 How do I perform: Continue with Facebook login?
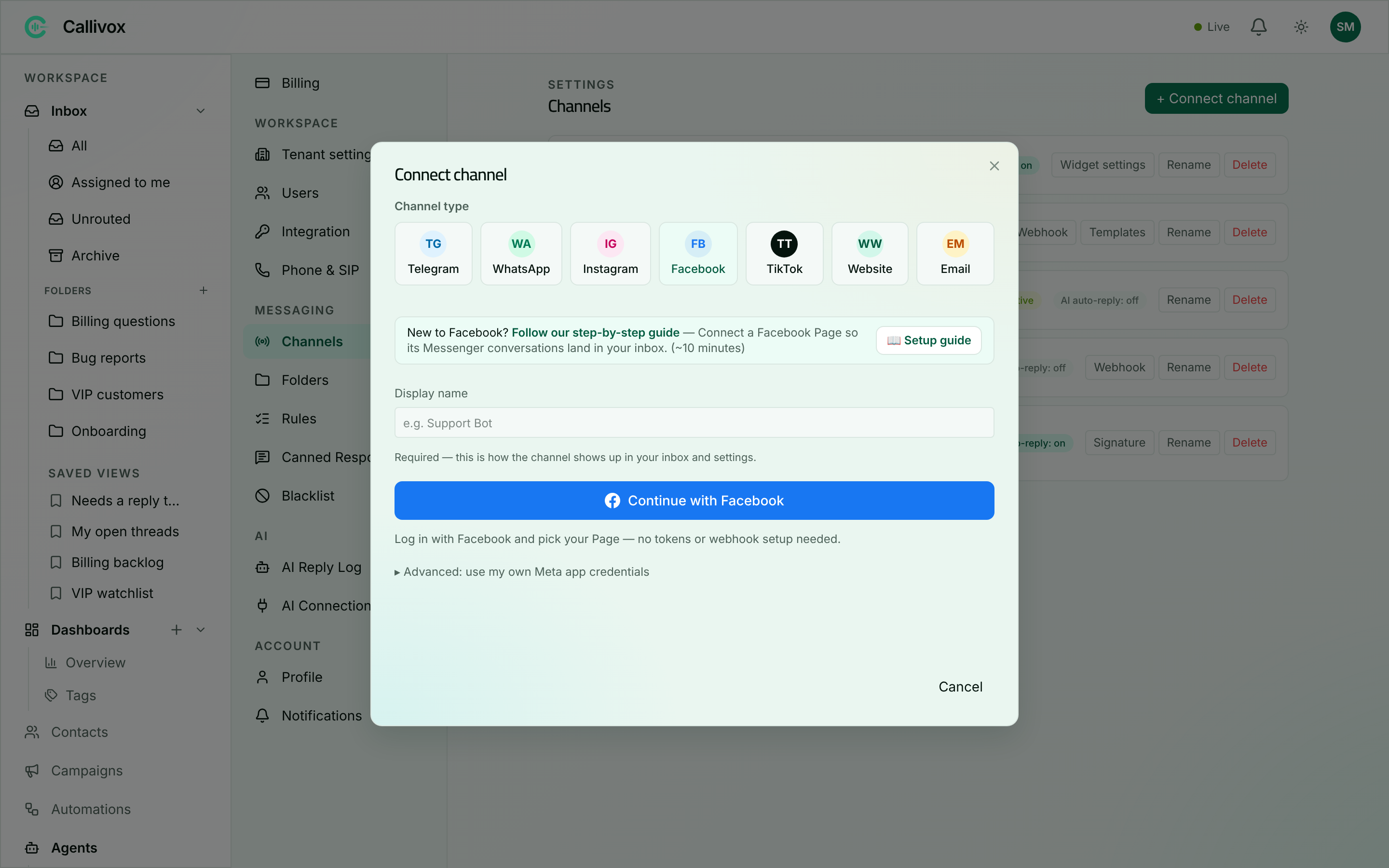(x=694, y=500)
